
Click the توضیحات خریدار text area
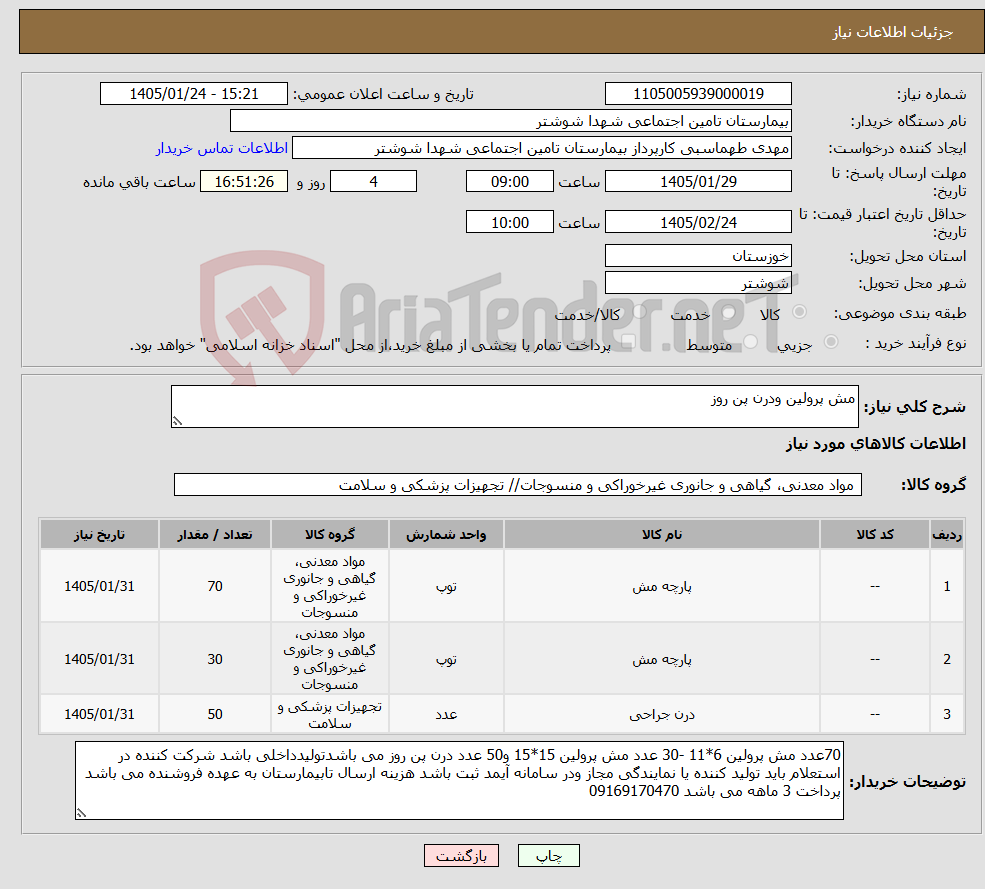click(459, 780)
